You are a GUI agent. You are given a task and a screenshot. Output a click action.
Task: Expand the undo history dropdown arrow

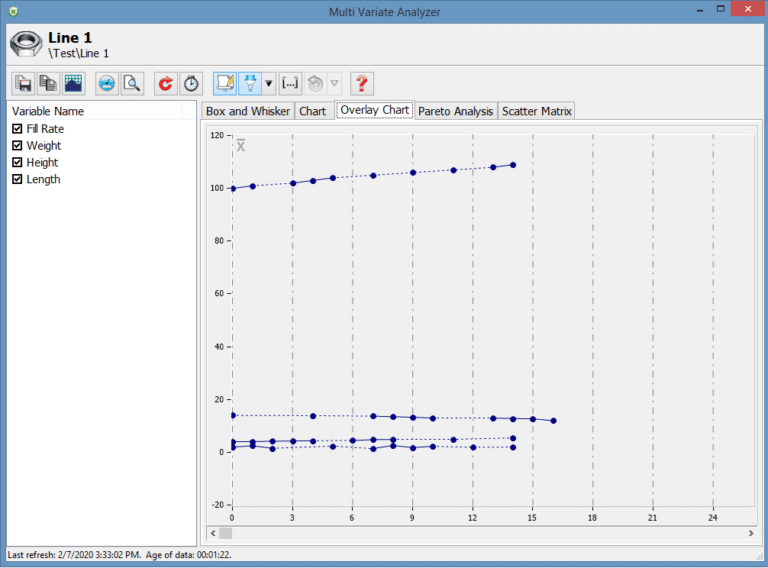pyautogui.click(x=335, y=83)
